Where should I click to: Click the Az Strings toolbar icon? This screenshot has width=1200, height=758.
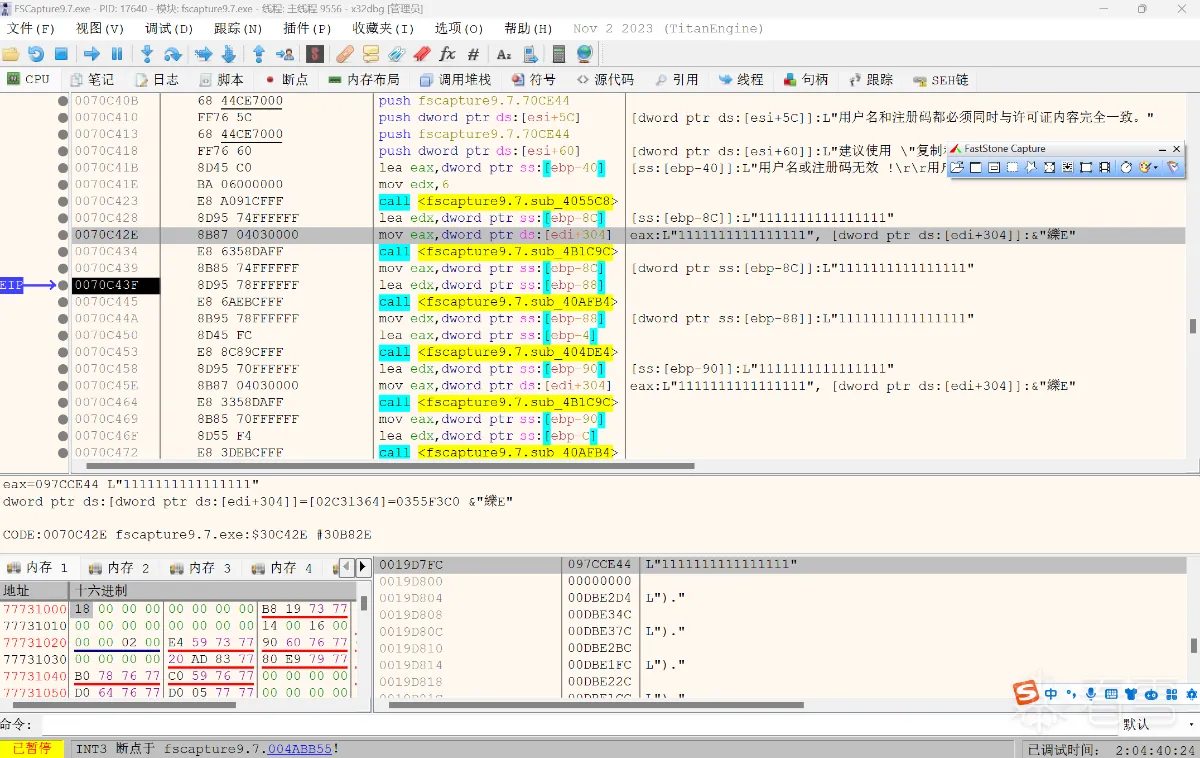click(504, 54)
